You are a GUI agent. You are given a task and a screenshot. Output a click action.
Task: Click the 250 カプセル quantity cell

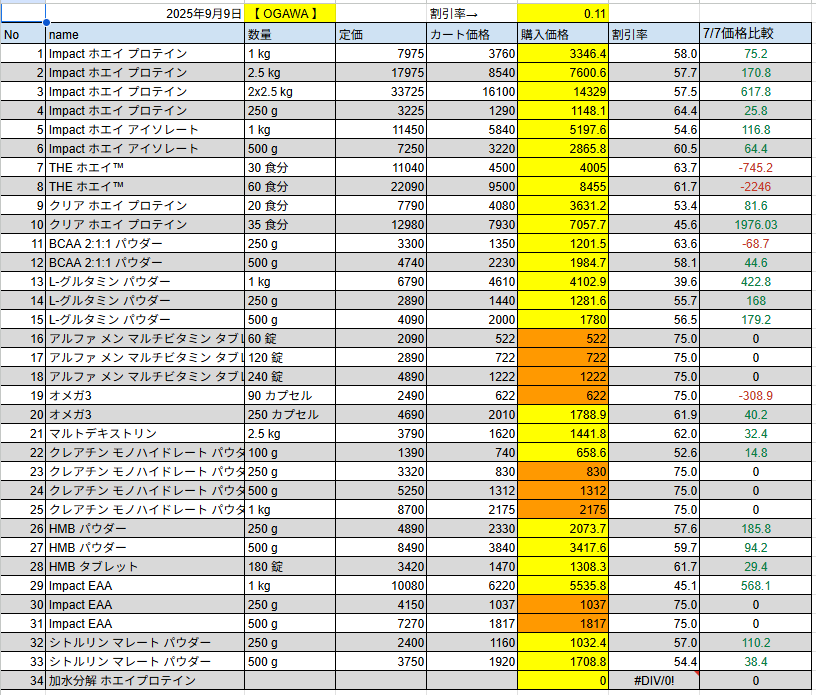[x=289, y=415]
